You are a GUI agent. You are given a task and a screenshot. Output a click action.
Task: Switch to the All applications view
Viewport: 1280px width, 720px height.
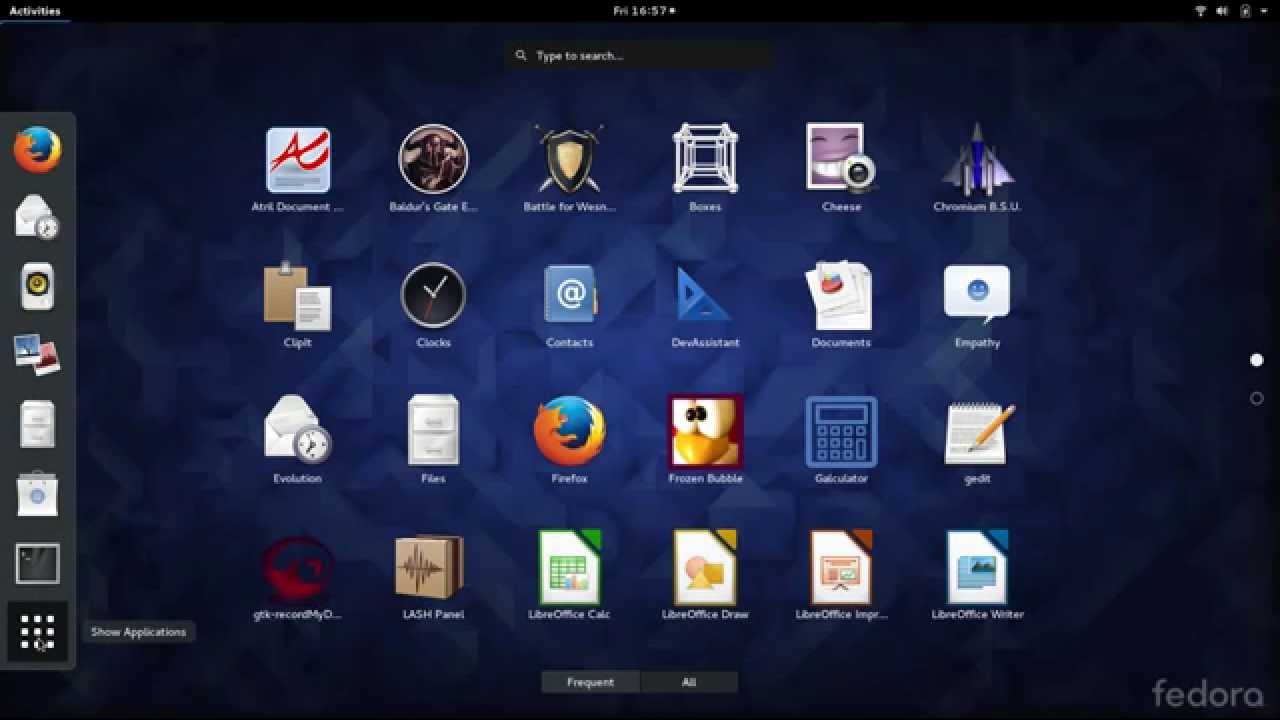click(689, 682)
